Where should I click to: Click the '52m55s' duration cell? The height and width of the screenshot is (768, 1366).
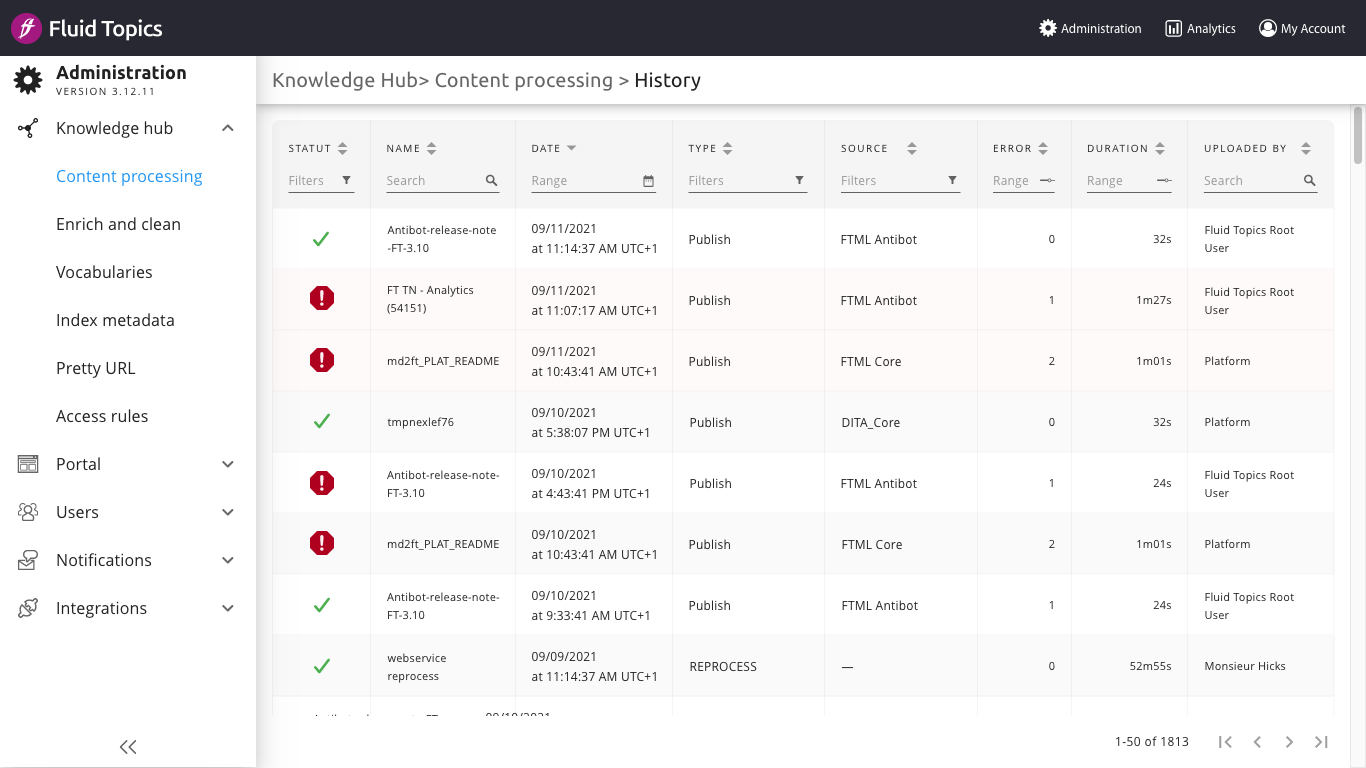click(1150, 666)
